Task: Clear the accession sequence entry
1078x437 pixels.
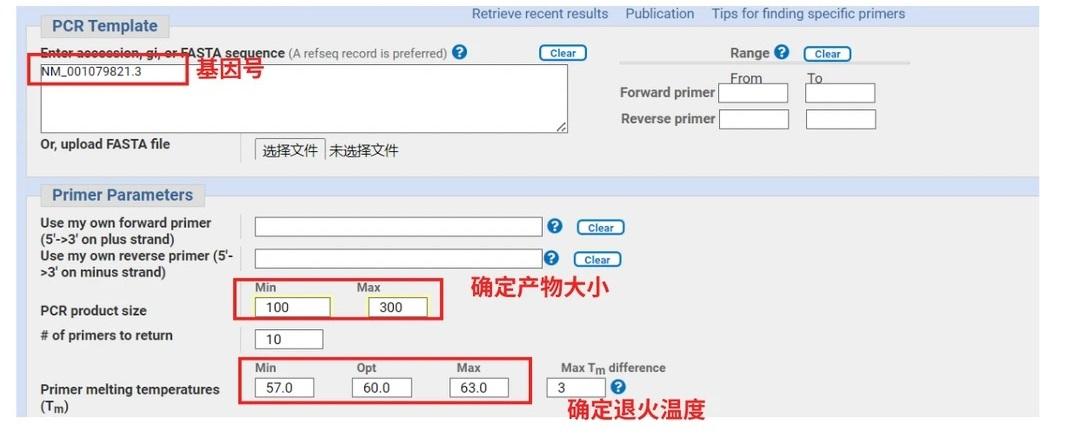Action: [563, 54]
